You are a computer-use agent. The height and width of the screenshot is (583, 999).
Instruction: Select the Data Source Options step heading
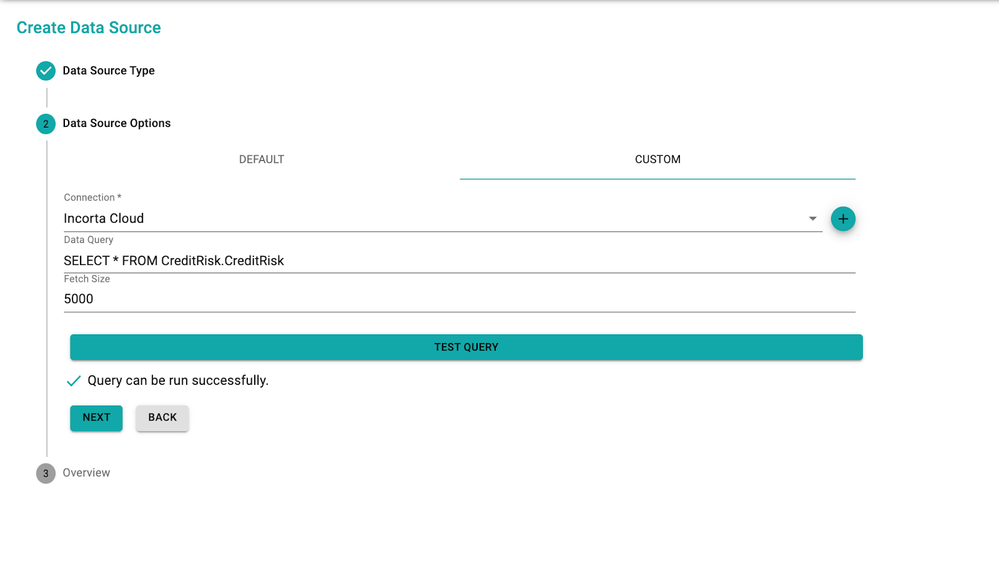coord(117,124)
